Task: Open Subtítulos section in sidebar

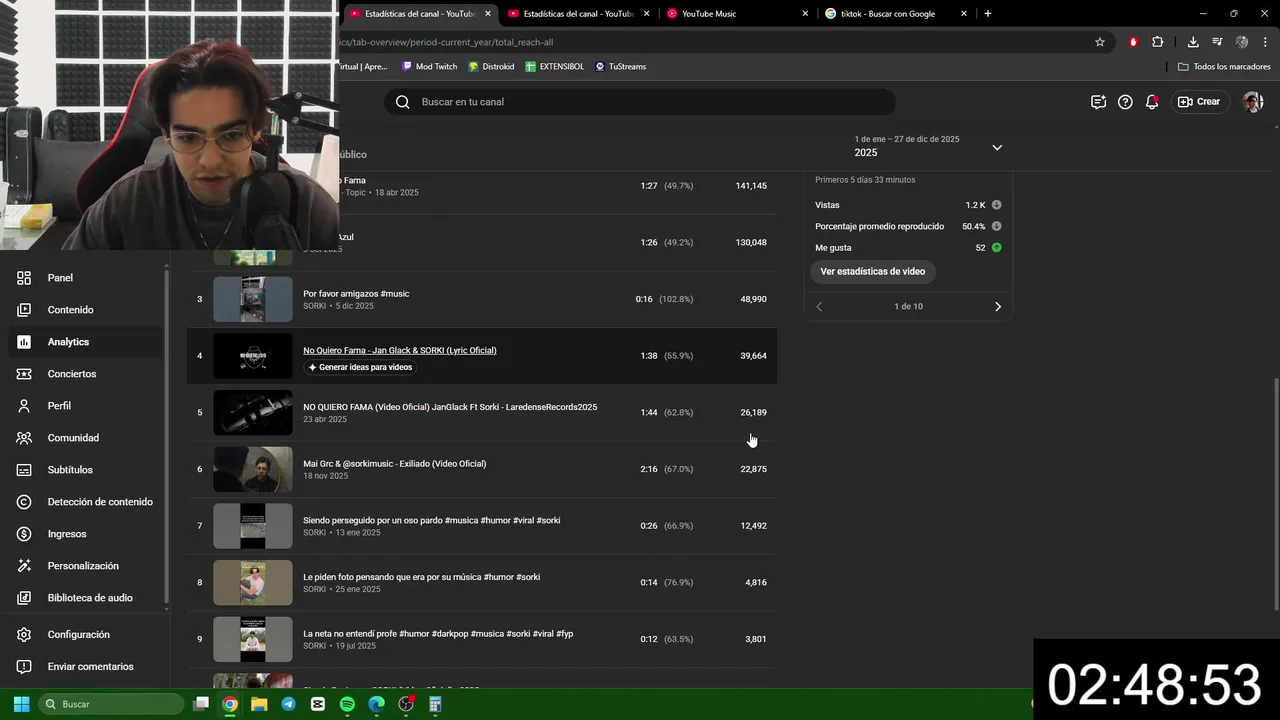Action: pyautogui.click(x=85, y=470)
